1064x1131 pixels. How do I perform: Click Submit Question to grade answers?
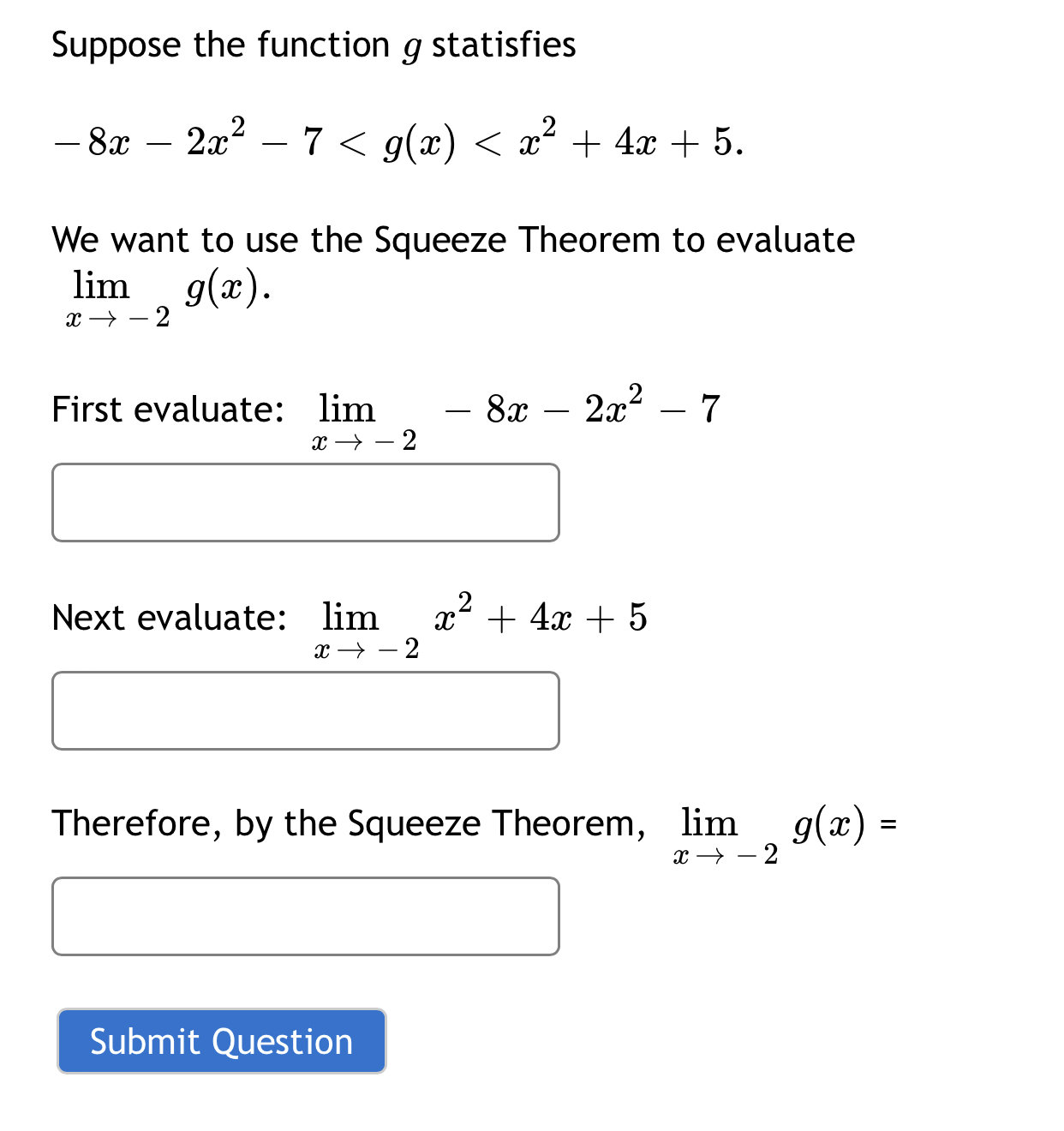pyautogui.click(x=221, y=1042)
